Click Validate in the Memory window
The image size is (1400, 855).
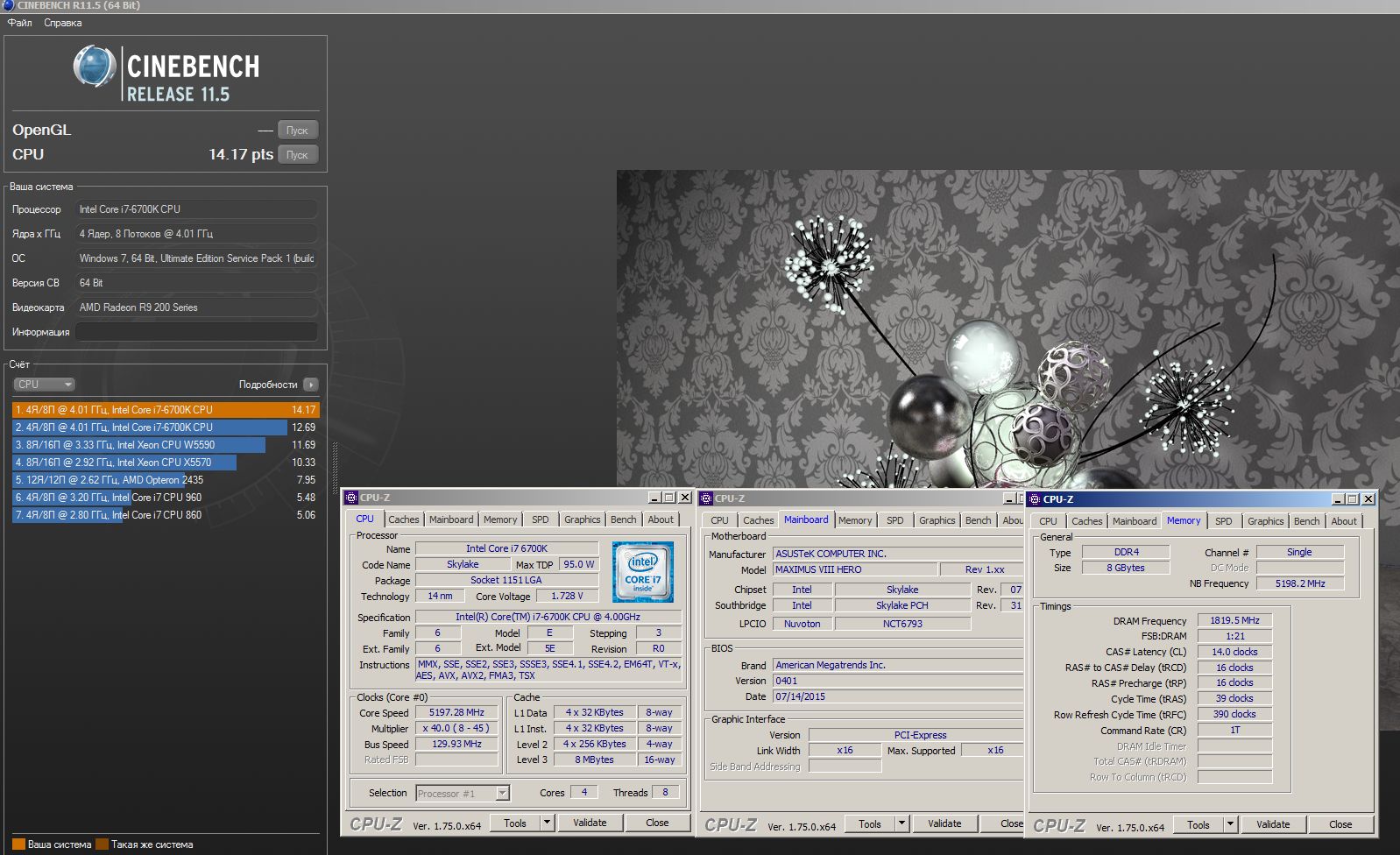point(1273,824)
